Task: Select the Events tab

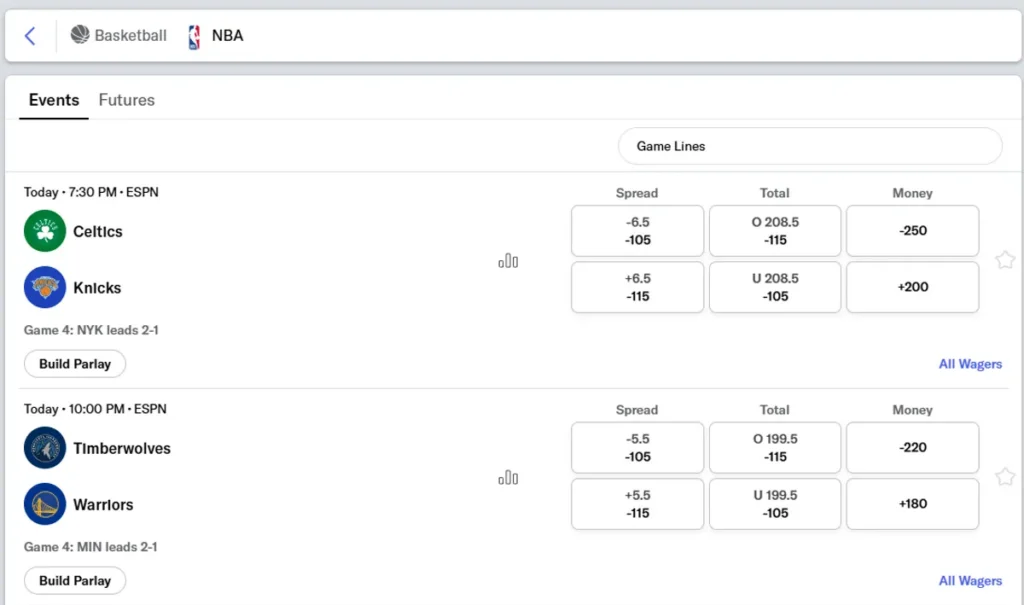Action: pyautogui.click(x=54, y=100)
